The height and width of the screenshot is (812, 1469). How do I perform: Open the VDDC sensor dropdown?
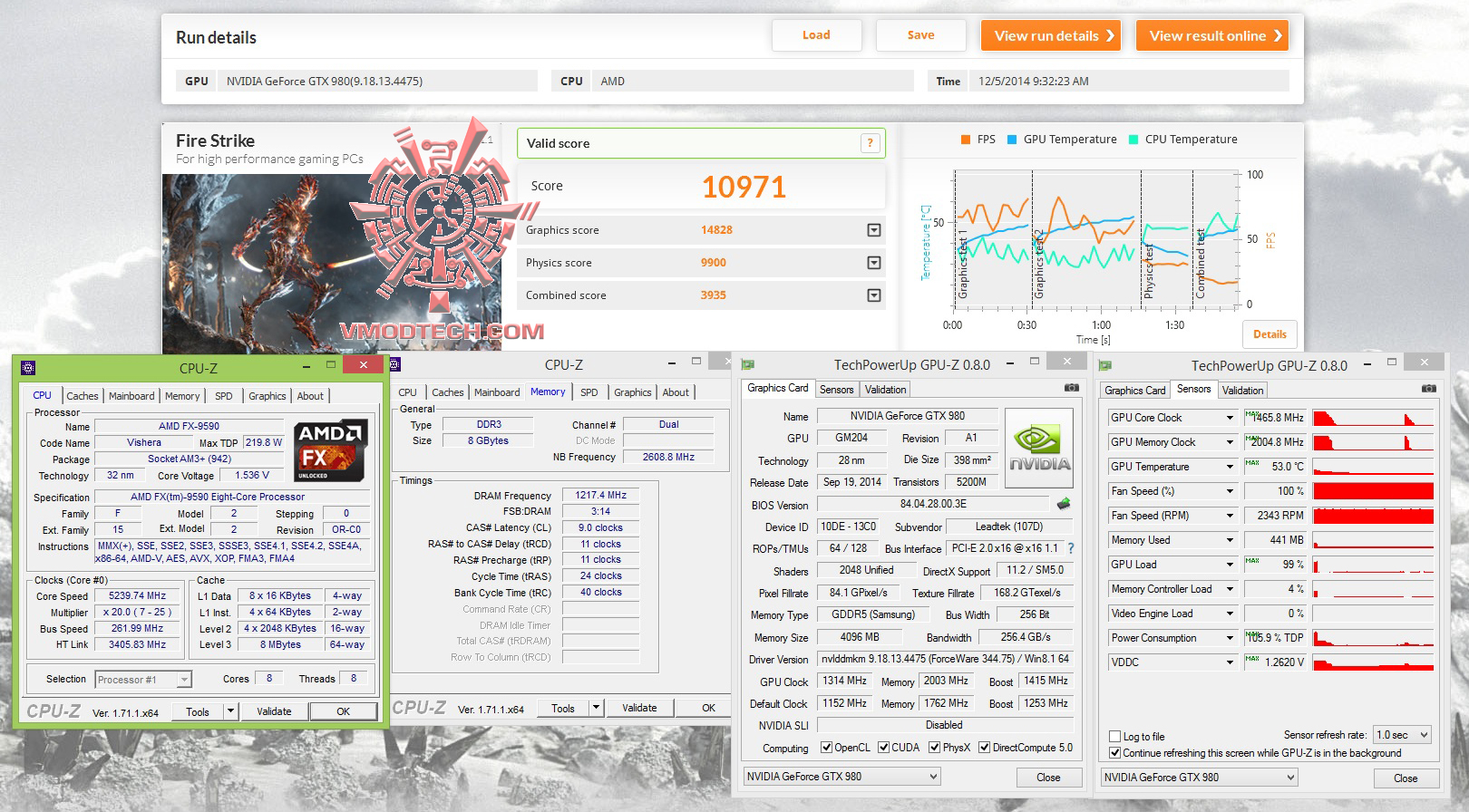[1230, 662]
